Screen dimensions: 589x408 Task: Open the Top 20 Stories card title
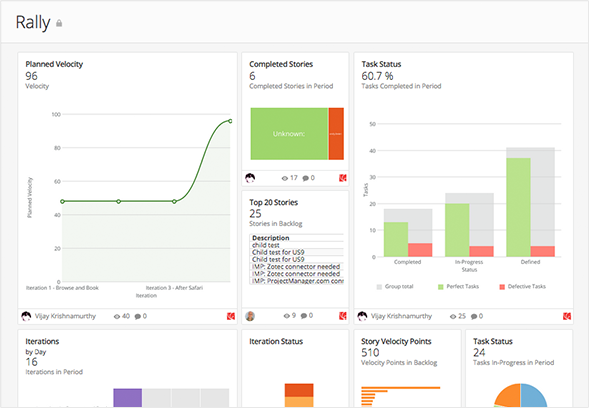pyautogui.click(x=273, y=202)
